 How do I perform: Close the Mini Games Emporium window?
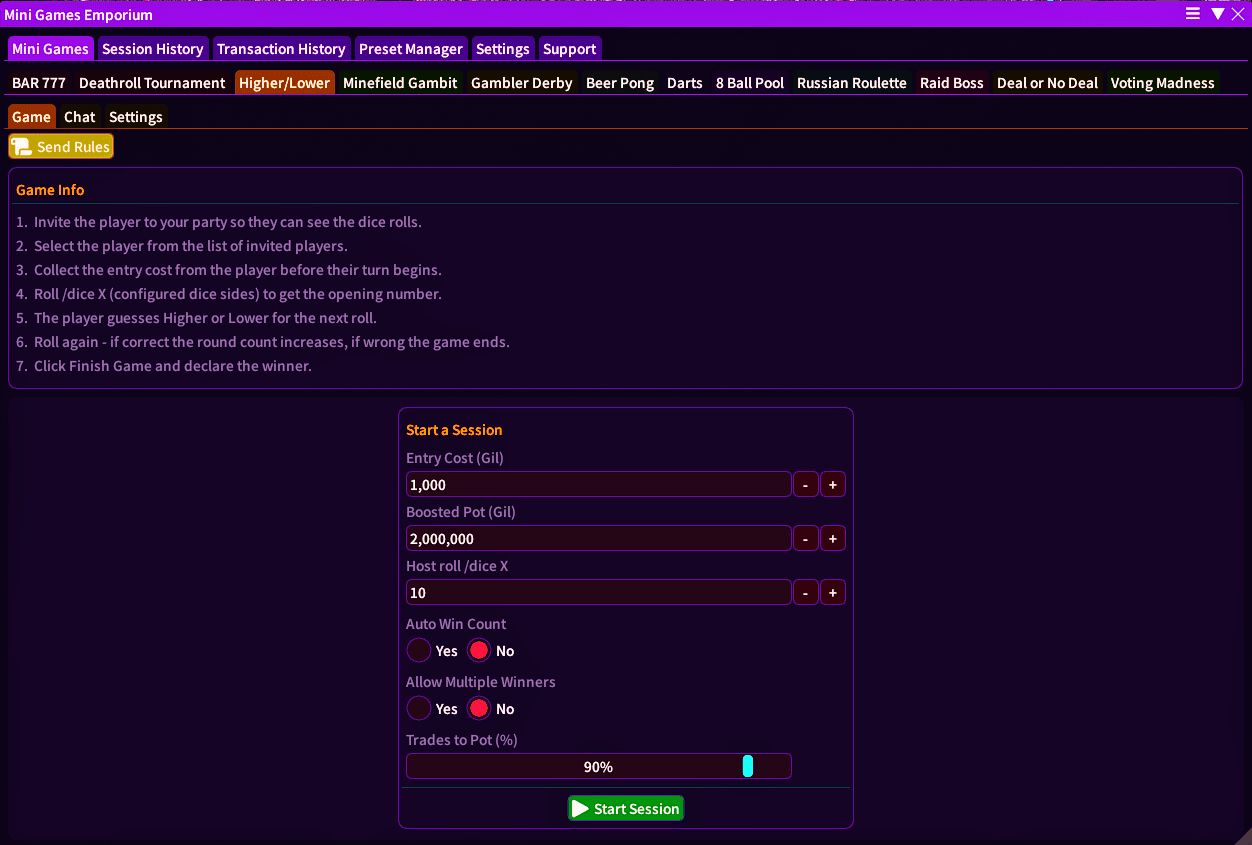[x=1237, y=14]
